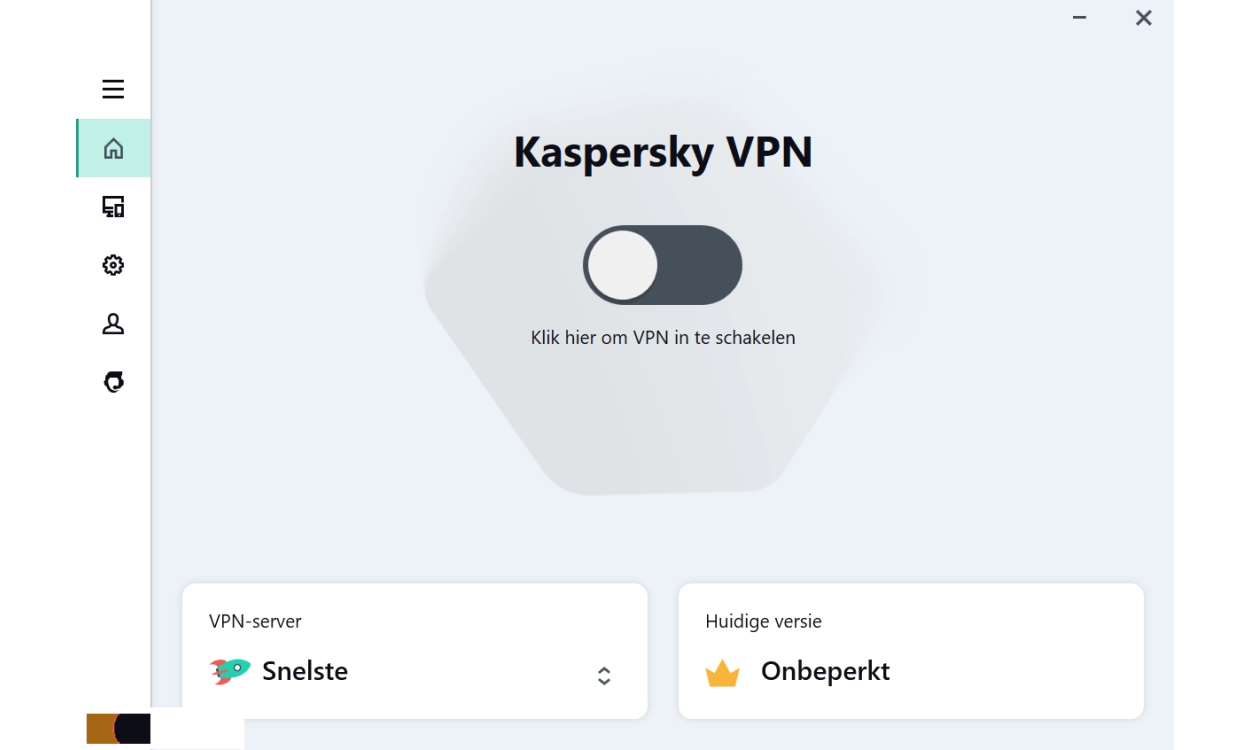Click the white knob of VPN switch
This screenshot has height=750, width=1250.
(623, 265)
